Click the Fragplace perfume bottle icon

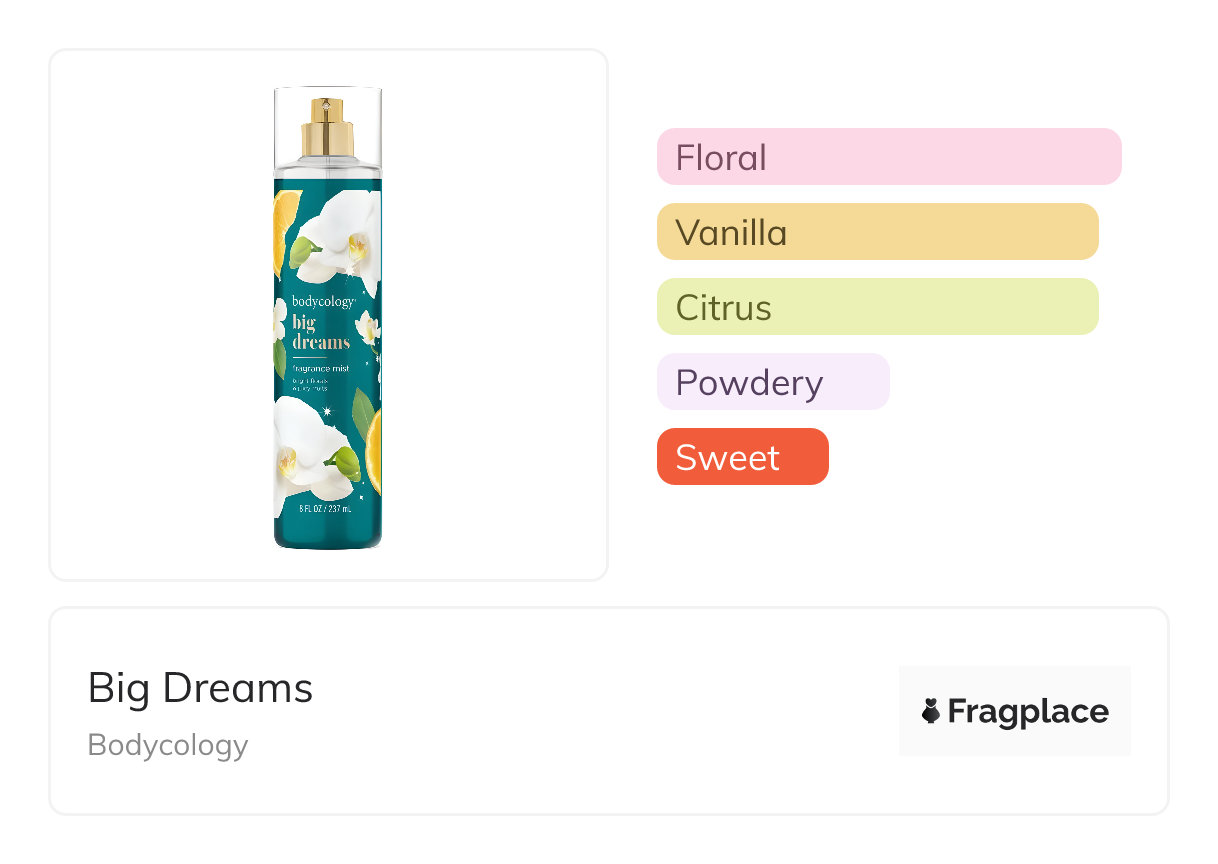point(931,712)
